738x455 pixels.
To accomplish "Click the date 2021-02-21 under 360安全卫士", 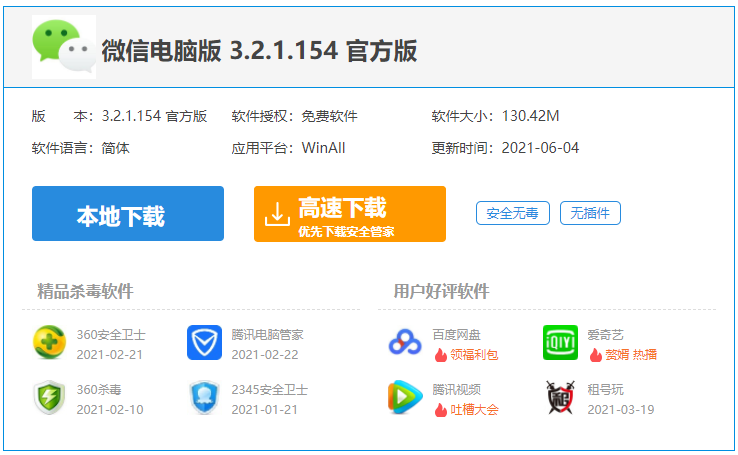I will click(110, 355).
